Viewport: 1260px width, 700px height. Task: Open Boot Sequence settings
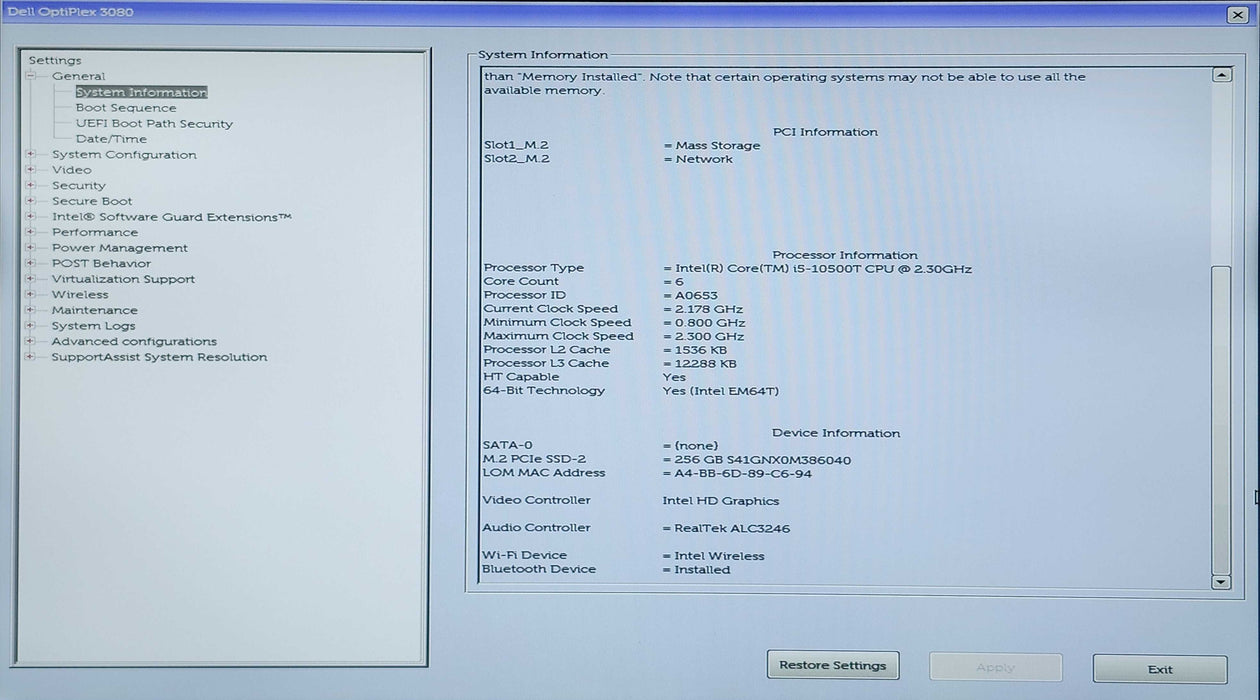[126, 108]
